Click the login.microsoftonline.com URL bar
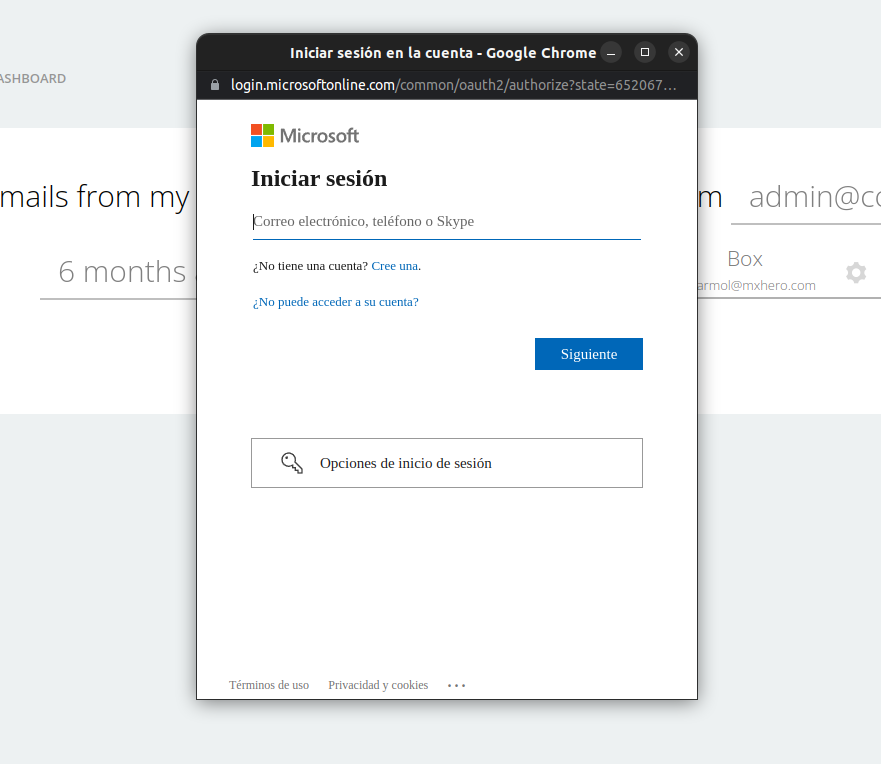Image resolution: width=881 pixels, height=764 pixels. (453, 85)
